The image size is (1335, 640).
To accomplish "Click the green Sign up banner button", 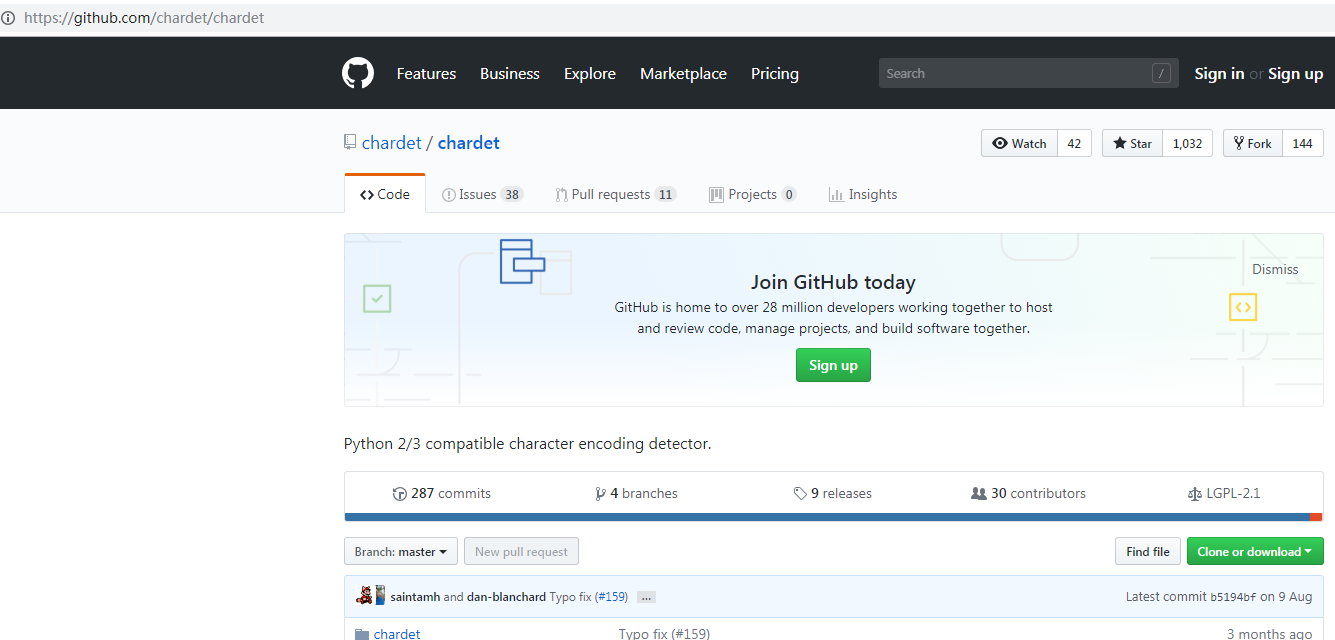I will pos(833,365).
